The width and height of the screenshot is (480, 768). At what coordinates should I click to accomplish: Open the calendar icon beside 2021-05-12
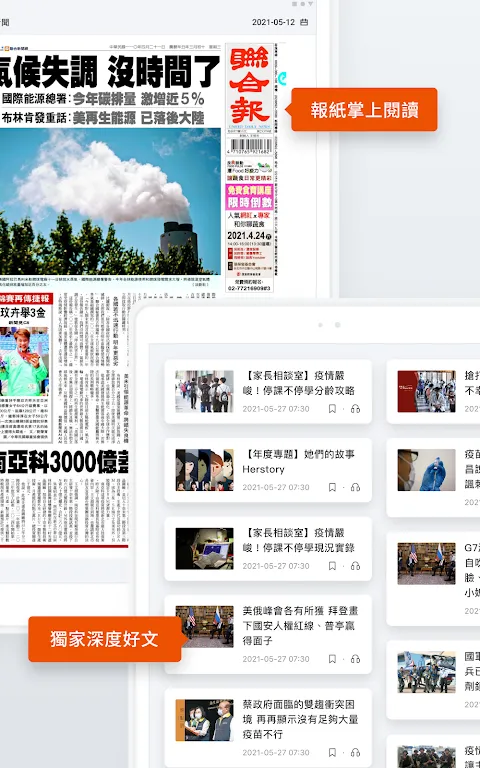304,22
